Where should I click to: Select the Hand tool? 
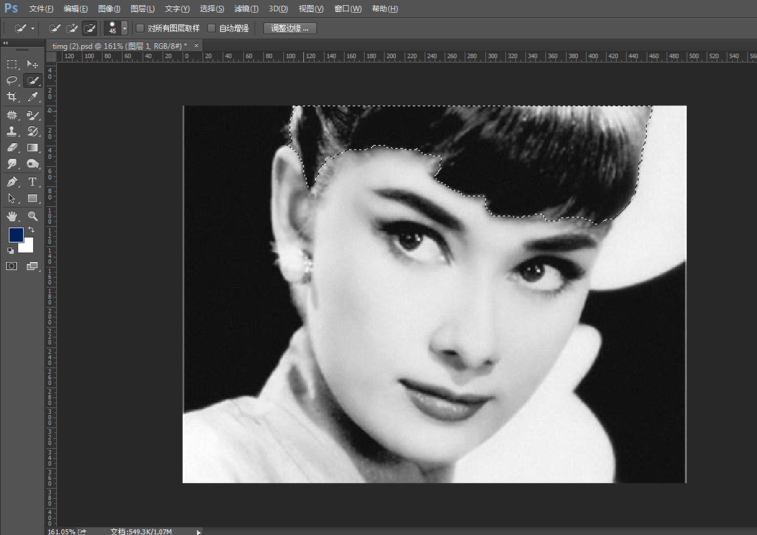pos(12,216)
